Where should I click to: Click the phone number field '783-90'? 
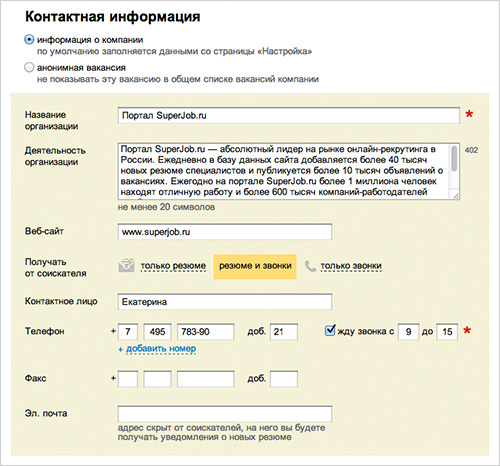tap(205, 331)
